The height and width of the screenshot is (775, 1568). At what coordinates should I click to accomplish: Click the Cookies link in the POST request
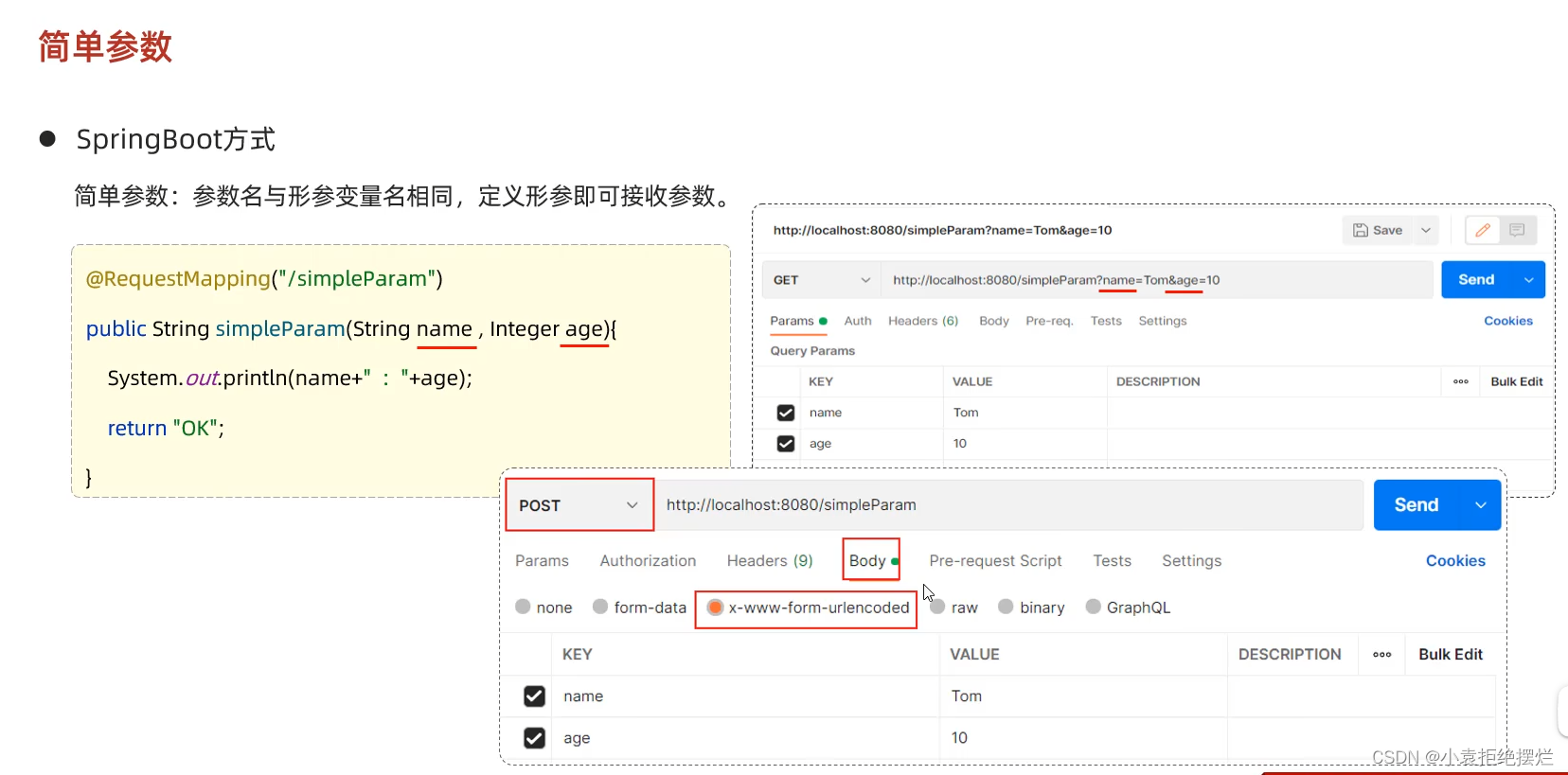pyautogui.click(x=1455, y=560)
